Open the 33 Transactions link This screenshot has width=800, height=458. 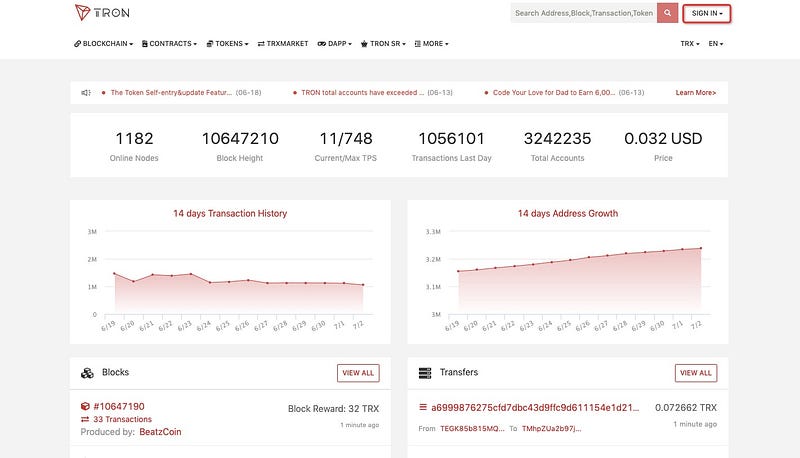coord(122,419)
